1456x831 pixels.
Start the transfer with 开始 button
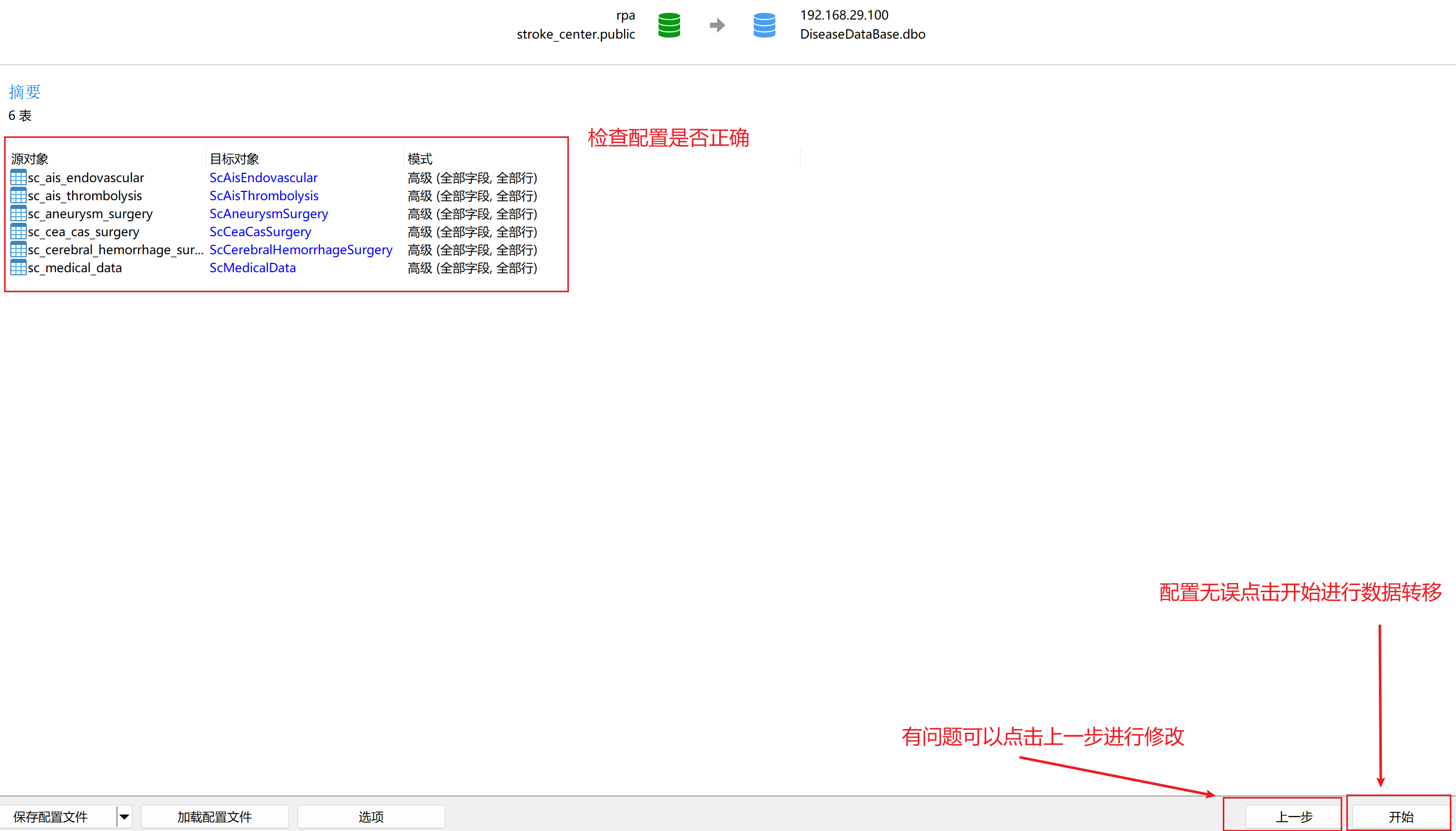[1400, 817]
